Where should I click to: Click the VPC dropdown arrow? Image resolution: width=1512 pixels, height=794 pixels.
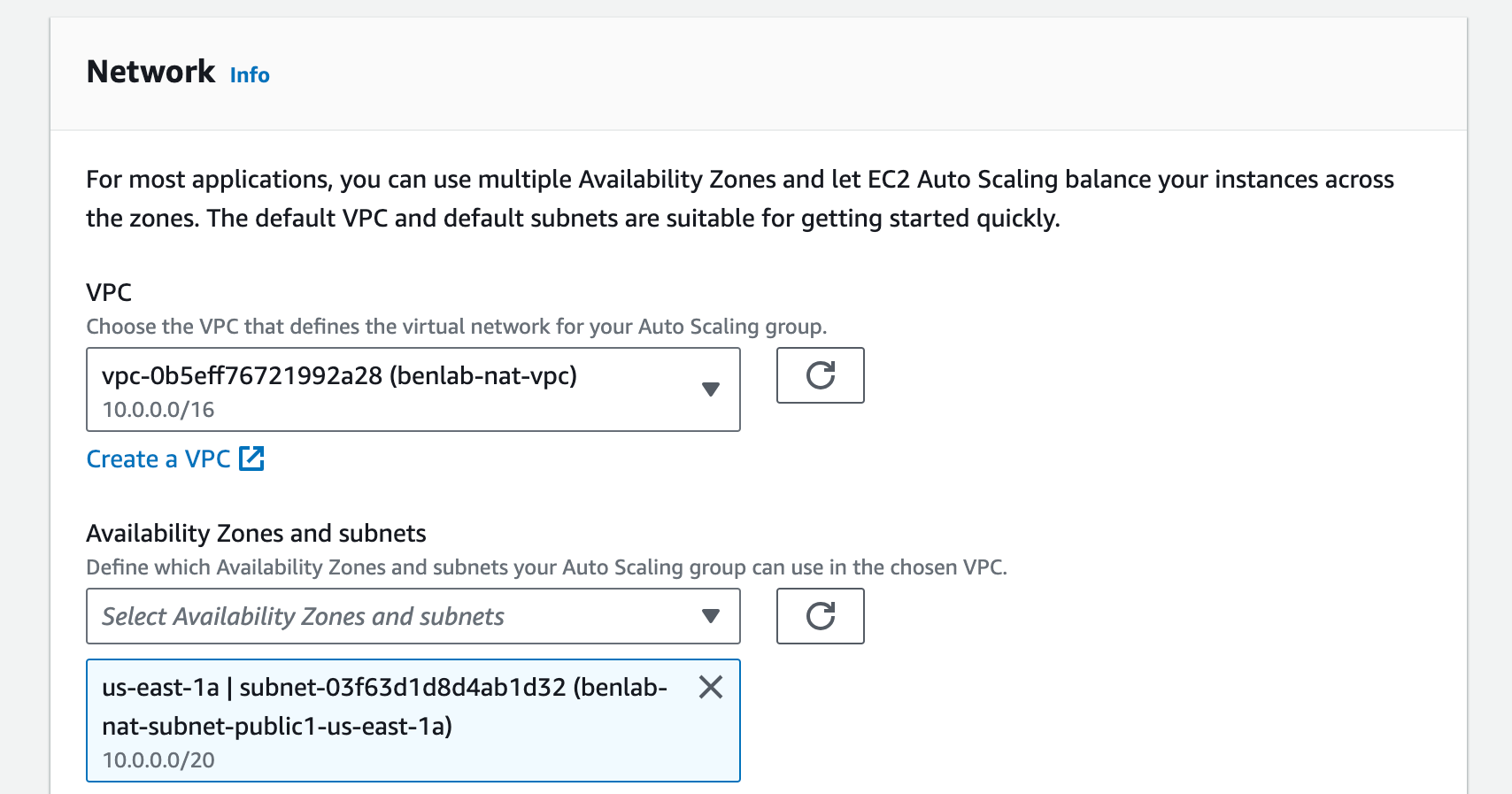tap(710, 389)
